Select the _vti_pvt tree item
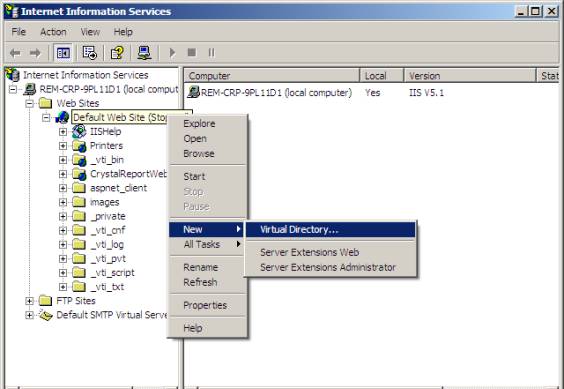Image resolution: width=564 pixels, height=389 pixels. 108,258
